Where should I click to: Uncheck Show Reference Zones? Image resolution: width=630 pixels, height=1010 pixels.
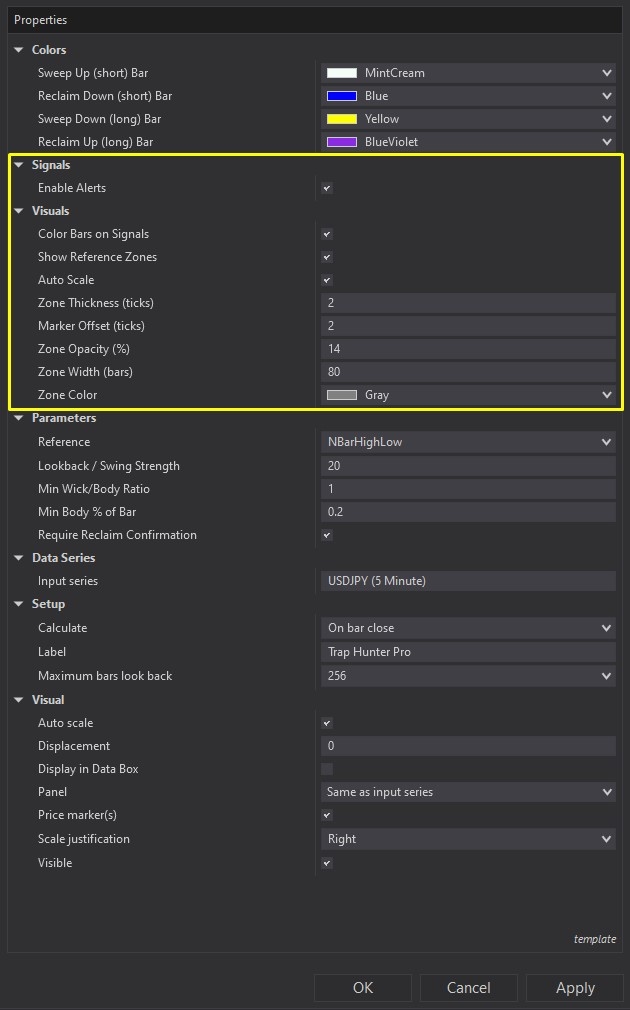click(326, 256)
